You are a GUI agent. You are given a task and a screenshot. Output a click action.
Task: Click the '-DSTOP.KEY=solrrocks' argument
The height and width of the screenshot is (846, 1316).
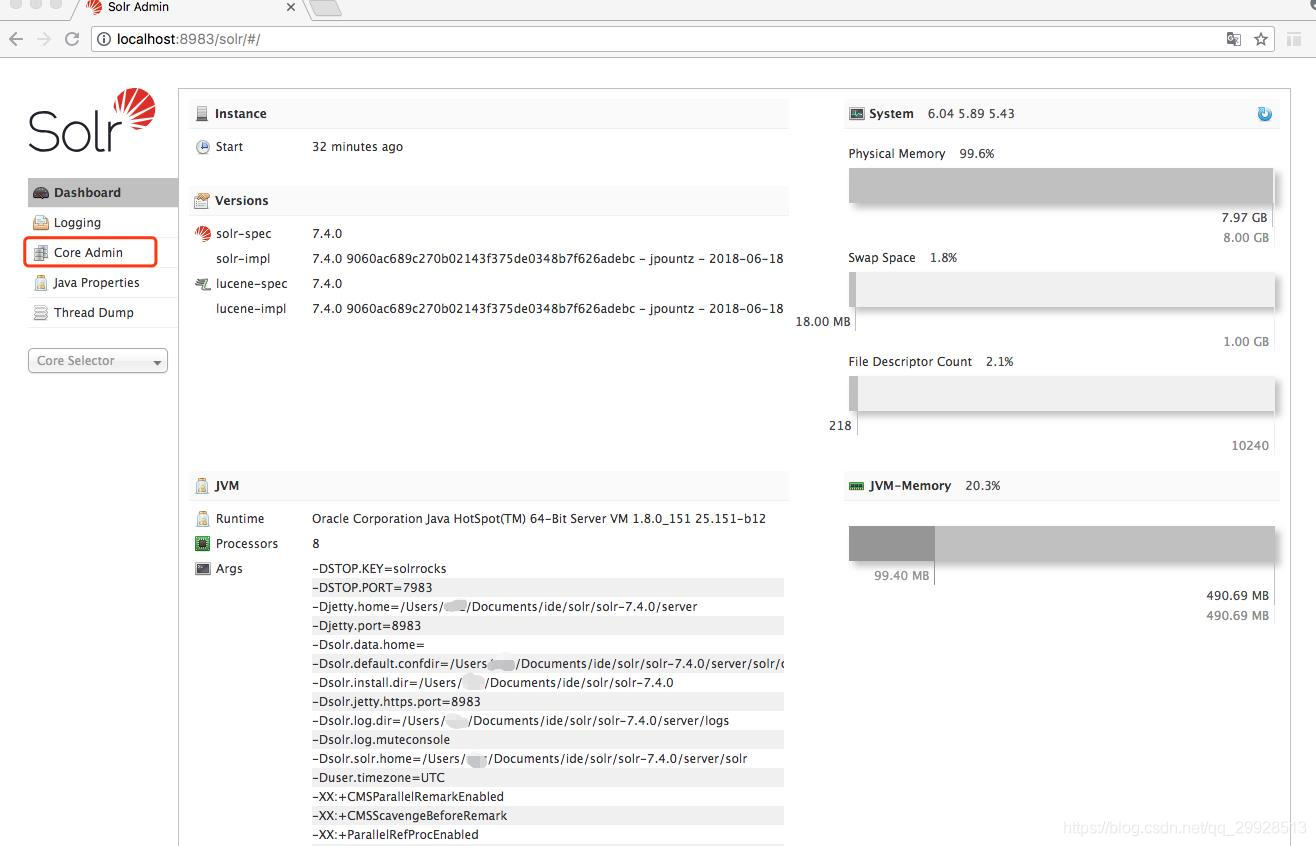[x=379, y=568]
